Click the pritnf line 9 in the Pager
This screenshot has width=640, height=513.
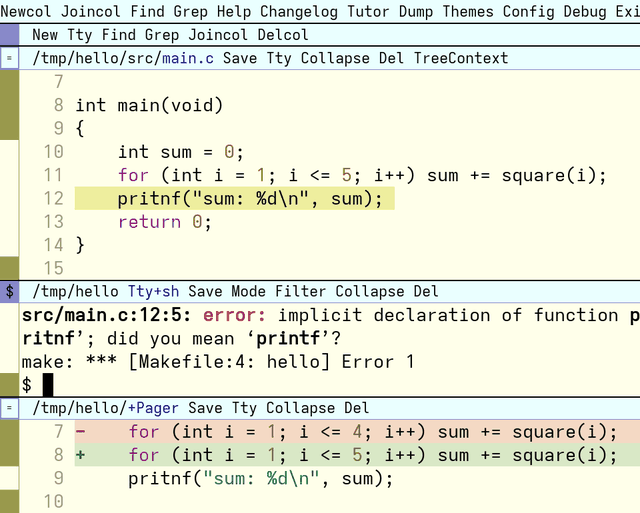[261, 479]
